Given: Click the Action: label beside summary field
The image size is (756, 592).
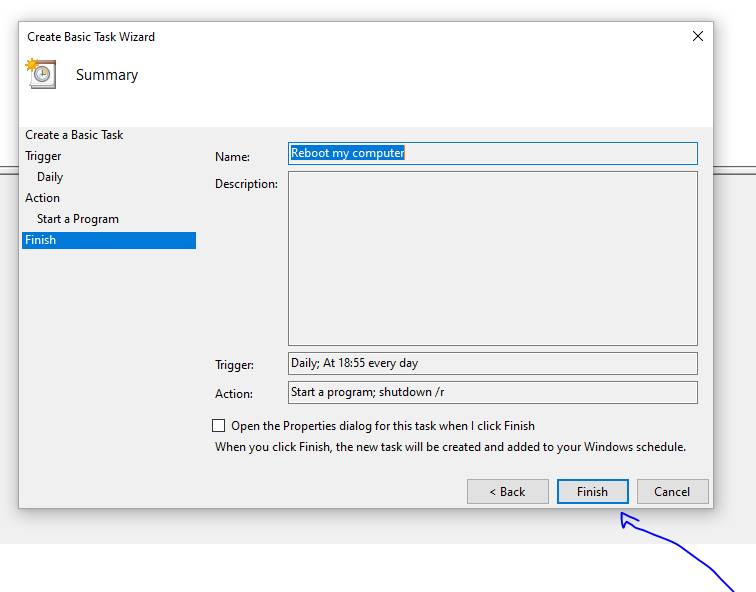Looking at the screenshot, I should (234, 394).
